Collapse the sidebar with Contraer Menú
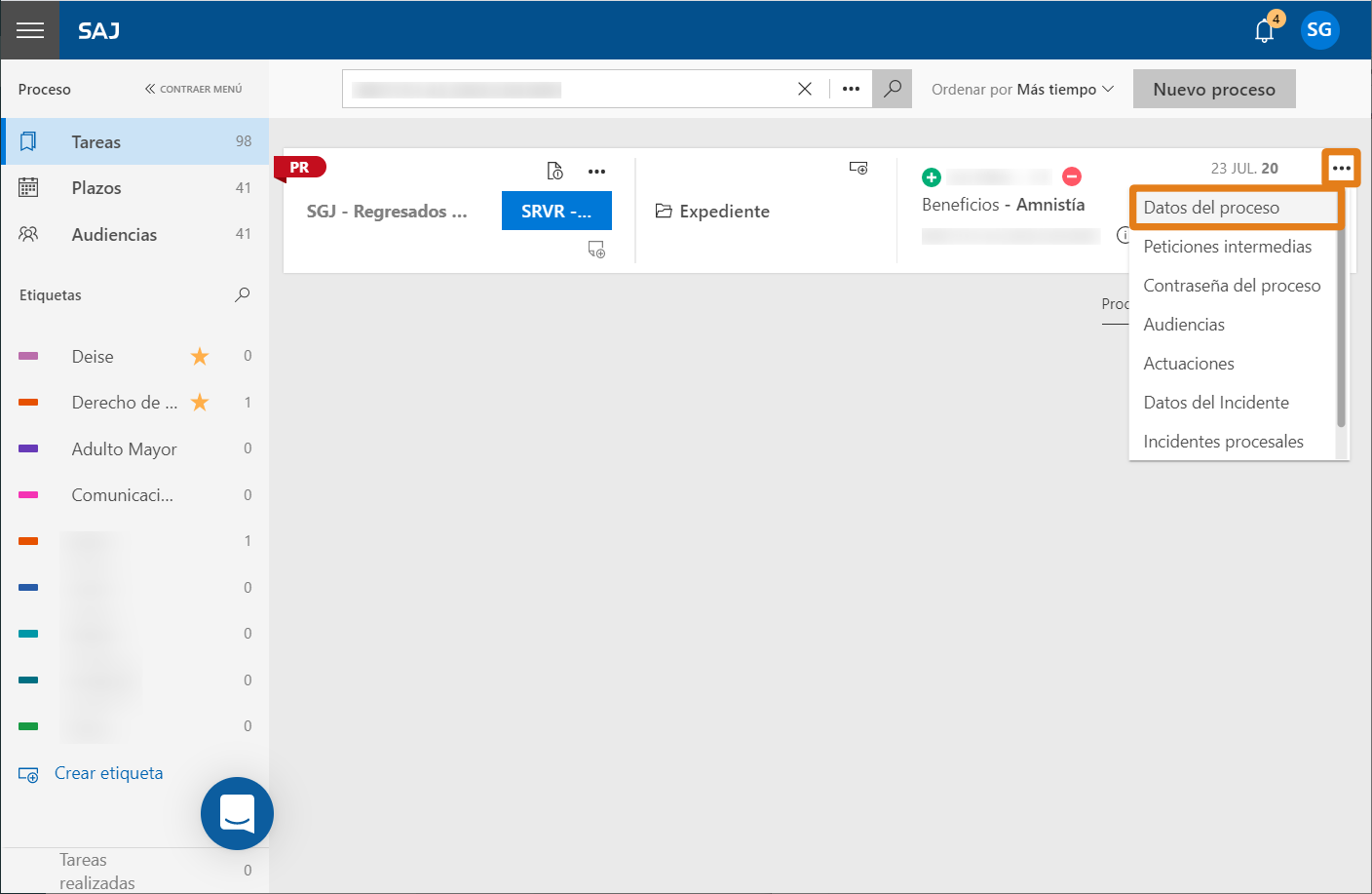The height and width of the screenshot is (894, 1372). pos(193,89)
